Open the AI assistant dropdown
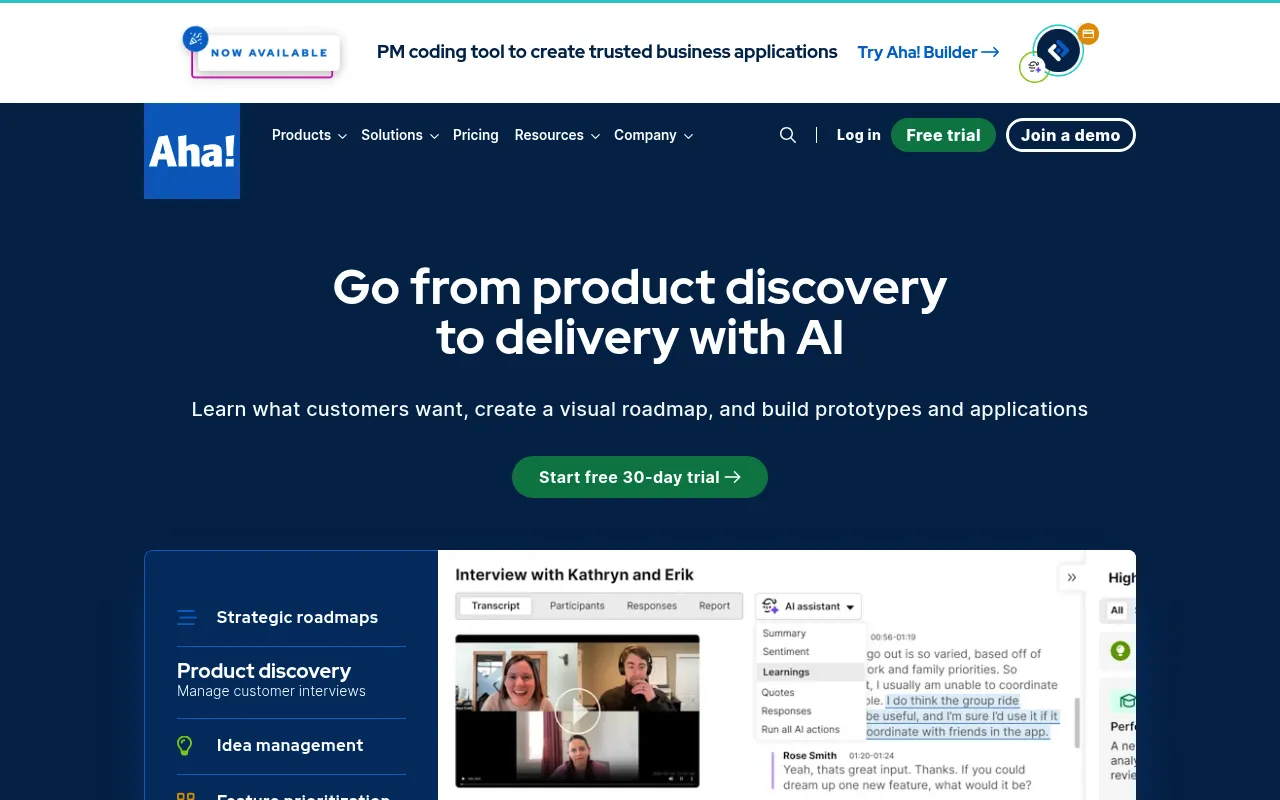This screenshot has width=1280, height=800. (x=808, y=606)
